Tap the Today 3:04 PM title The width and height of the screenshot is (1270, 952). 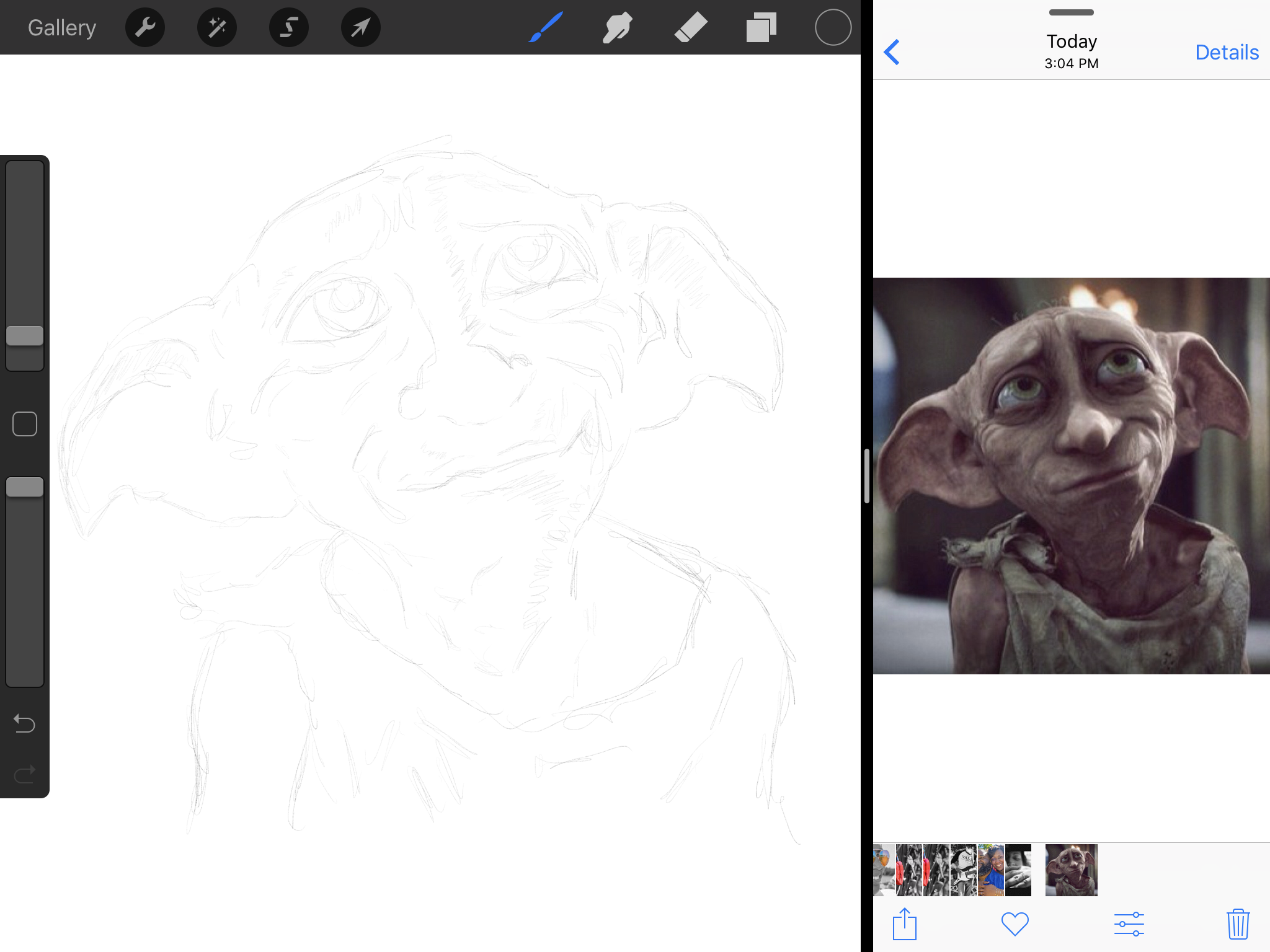(1072, 51)
